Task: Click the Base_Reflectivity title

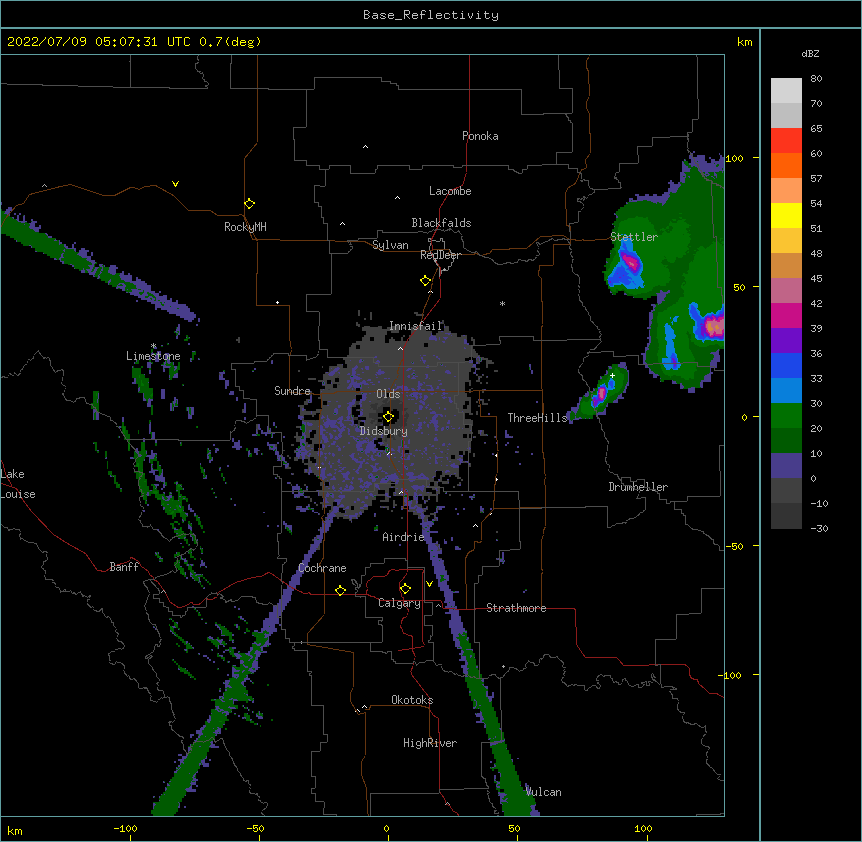Action: pos(431,15)
